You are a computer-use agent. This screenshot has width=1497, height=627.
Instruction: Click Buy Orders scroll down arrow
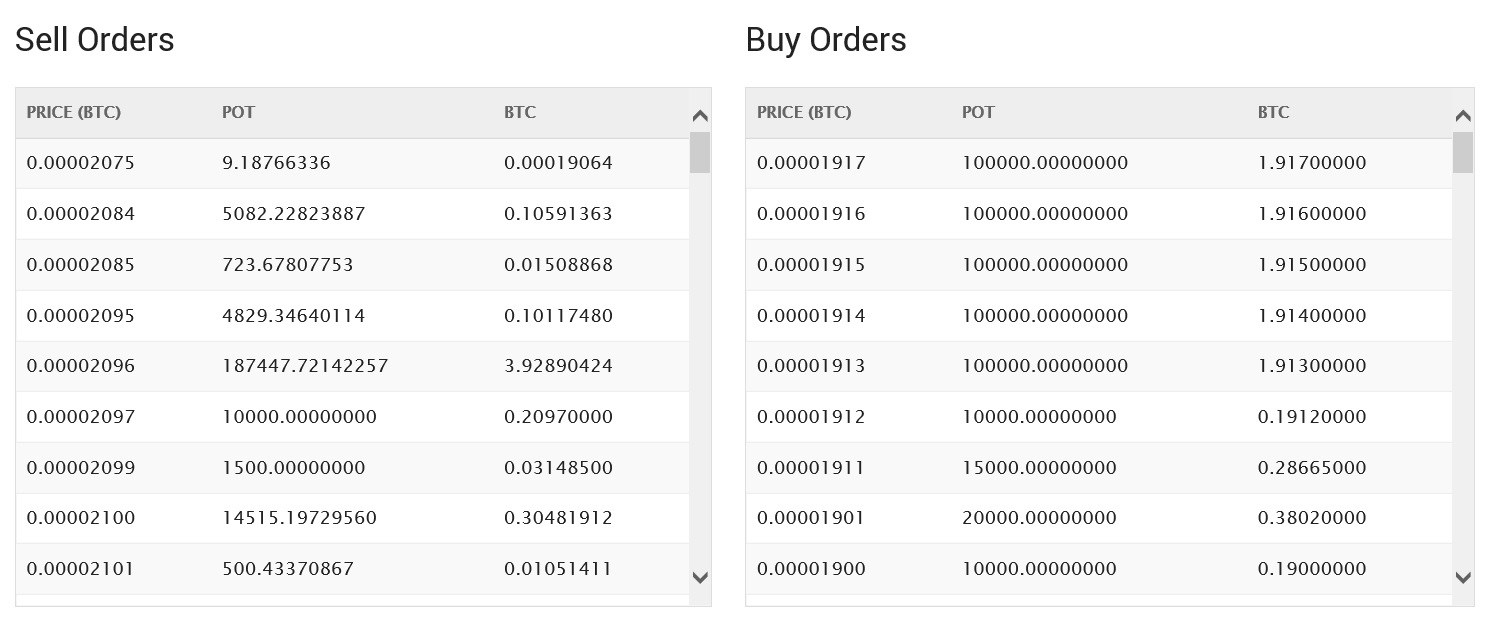pyautogui.click(x=1463, y=577)
